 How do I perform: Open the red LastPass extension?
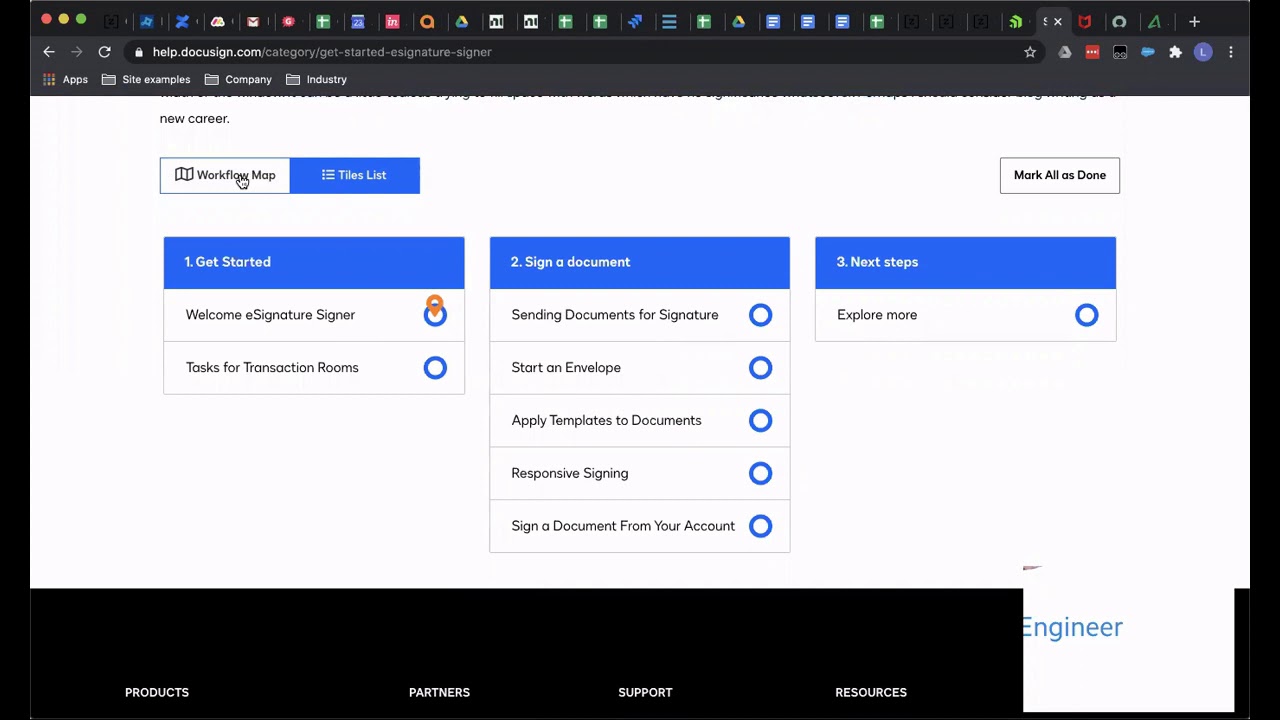click(x=1092, y=52)
